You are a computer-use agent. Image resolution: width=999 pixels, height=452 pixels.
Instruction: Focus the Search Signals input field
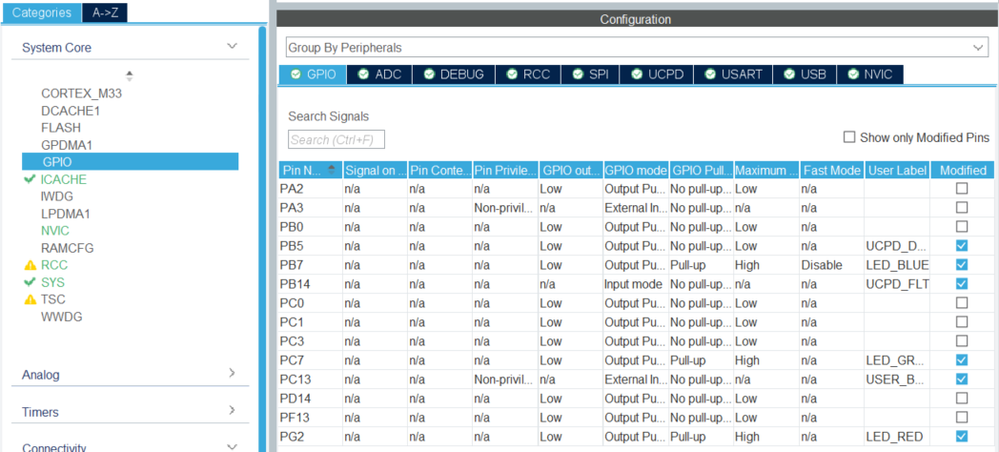click(x=336, y=140)
